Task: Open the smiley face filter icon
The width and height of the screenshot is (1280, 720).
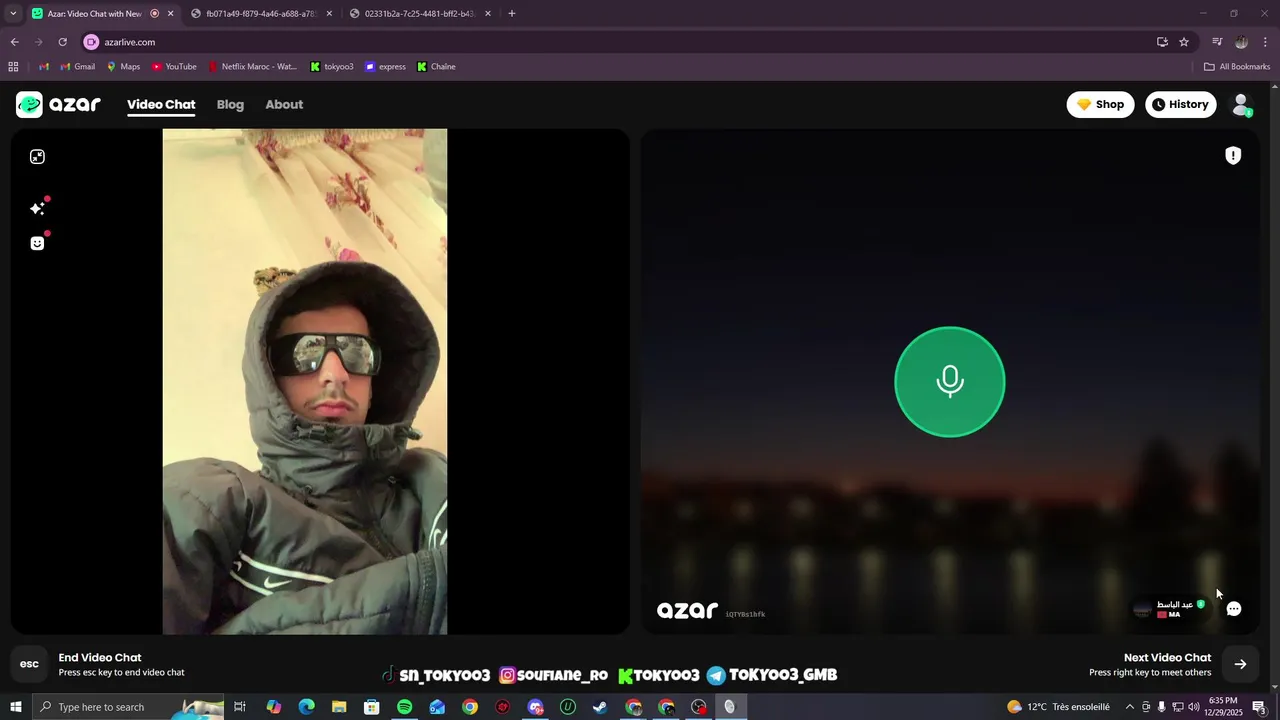Action: (38, 243)
